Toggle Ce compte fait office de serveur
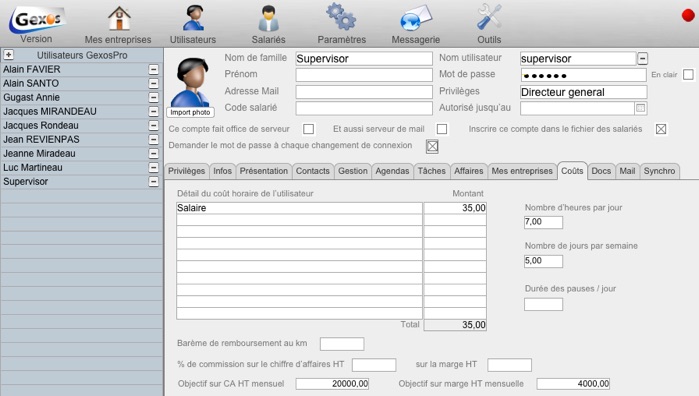Image resolution: width=699 pixels, height=396 pixels. tap(308, 129)
